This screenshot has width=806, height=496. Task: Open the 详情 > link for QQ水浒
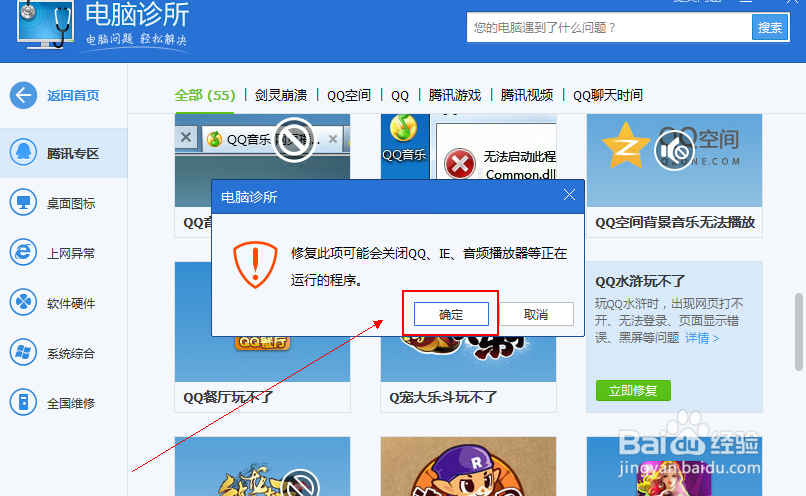coord(702,338)
